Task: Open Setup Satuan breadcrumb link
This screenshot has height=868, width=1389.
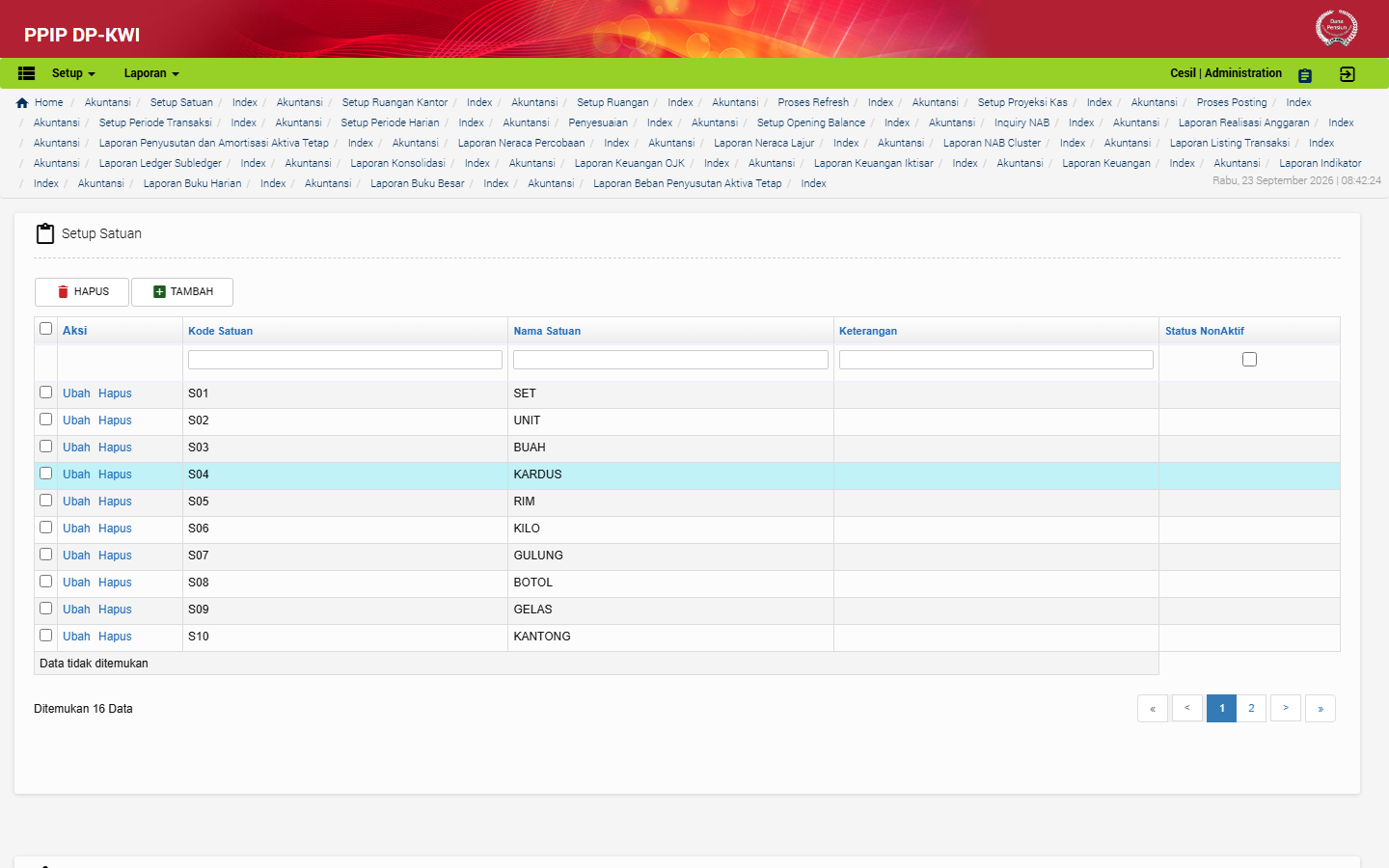Action: (181, 102)
